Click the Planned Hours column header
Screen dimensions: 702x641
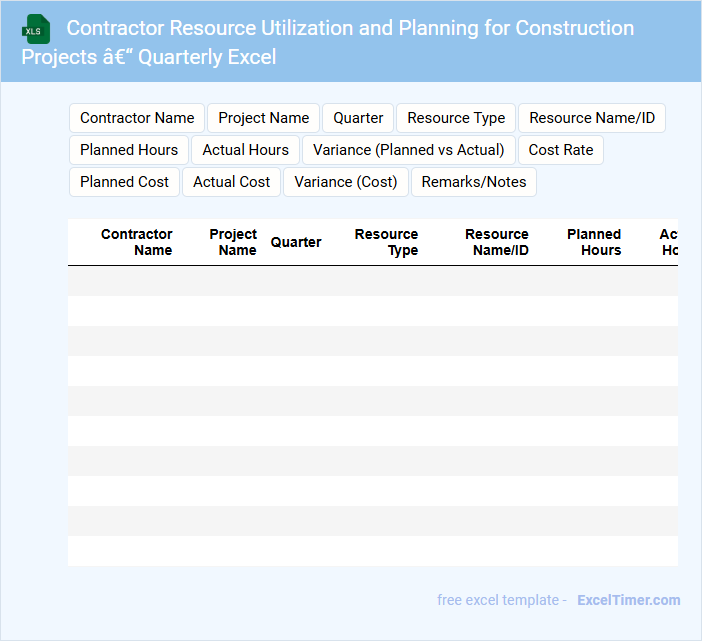pyautogui.click(x=594, y=242)
